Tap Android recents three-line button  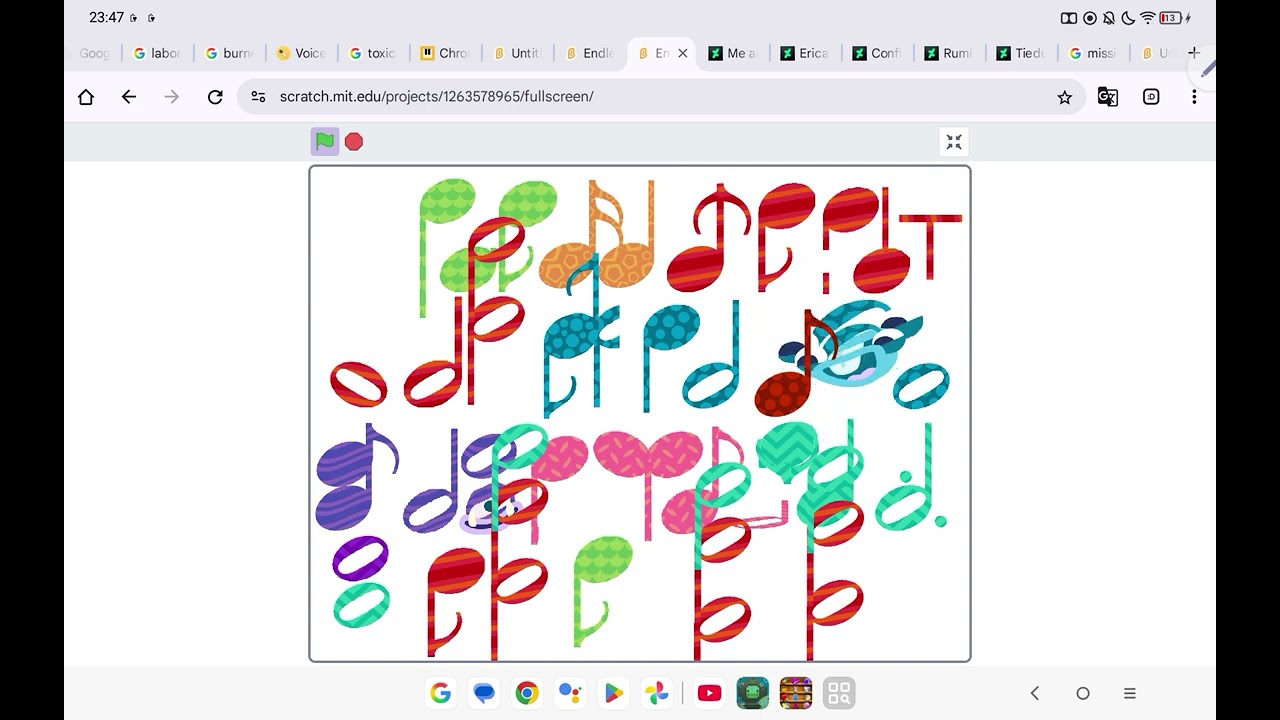[1130, 693]
